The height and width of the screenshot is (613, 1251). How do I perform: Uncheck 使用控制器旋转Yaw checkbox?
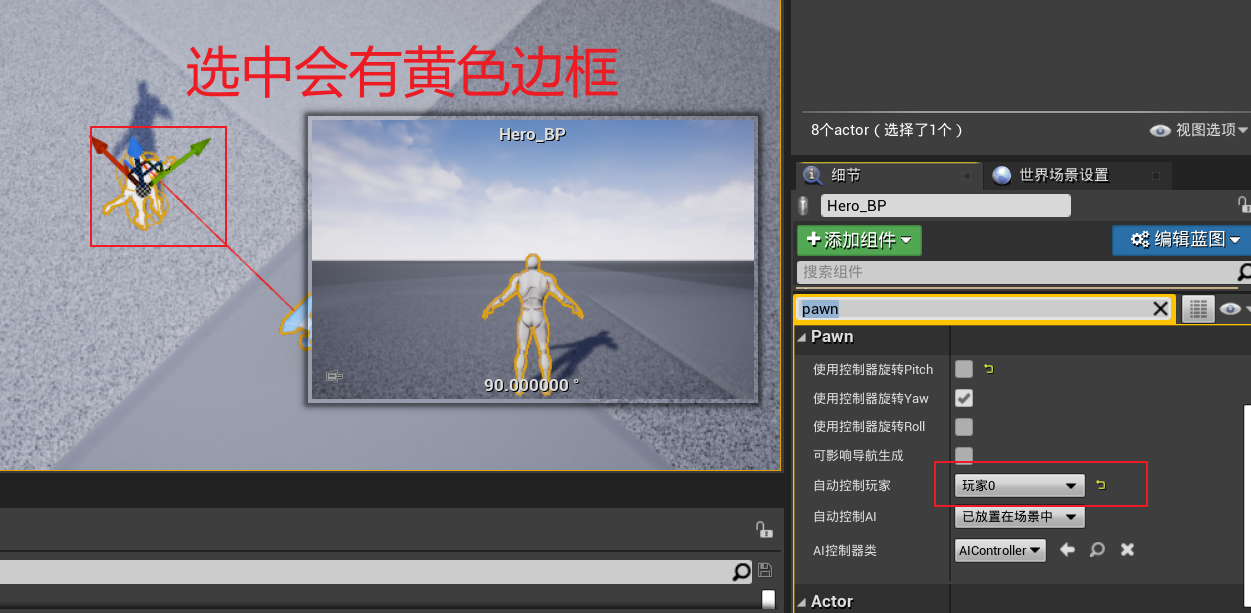(x=964, y=398)
